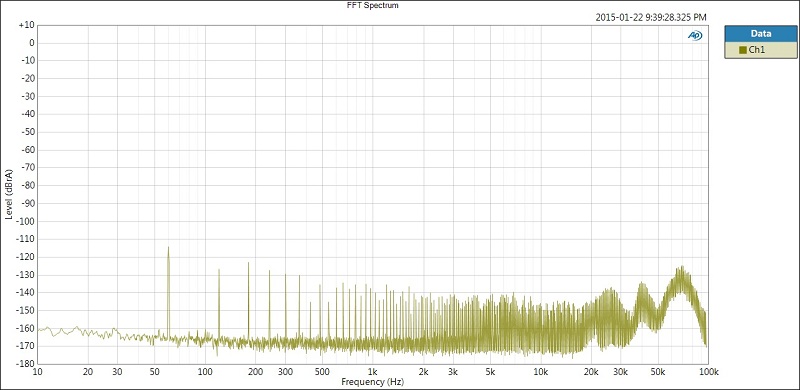
Task: Click the 50k frequency tick label
Action: (658, 371)
